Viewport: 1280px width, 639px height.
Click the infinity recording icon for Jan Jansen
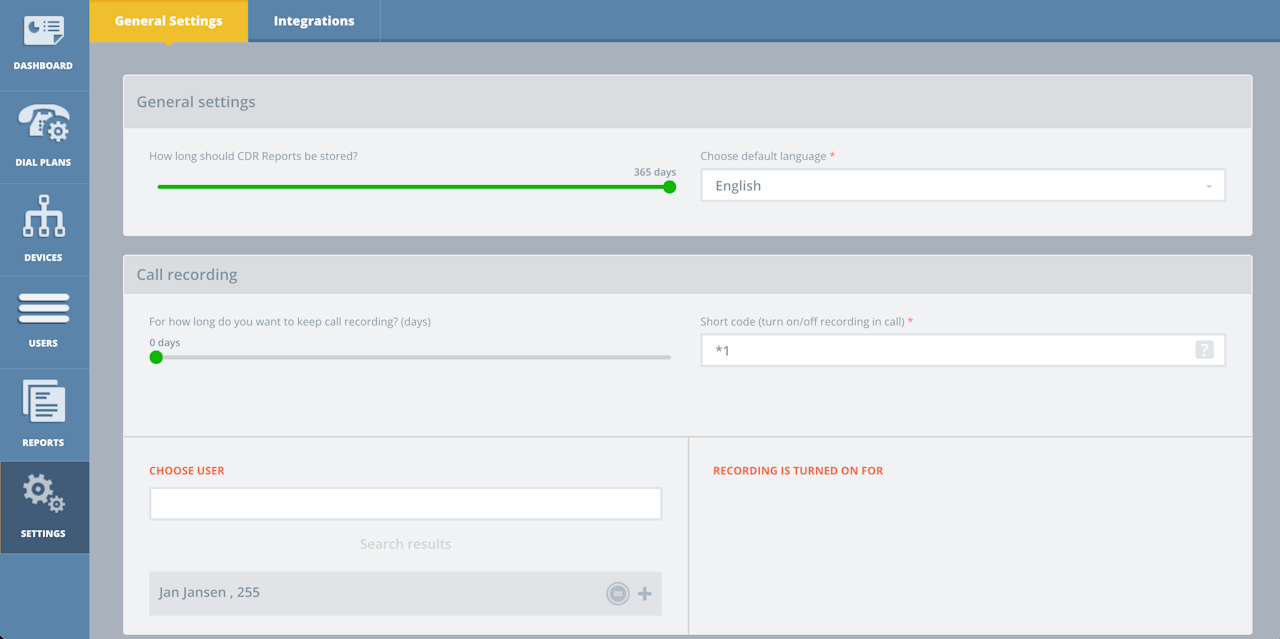(618, 594)
